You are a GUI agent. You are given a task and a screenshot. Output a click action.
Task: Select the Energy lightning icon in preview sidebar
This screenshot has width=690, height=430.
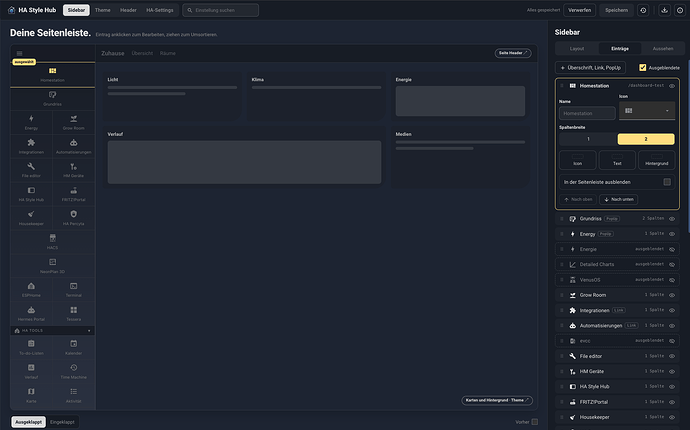coord(31,118)
